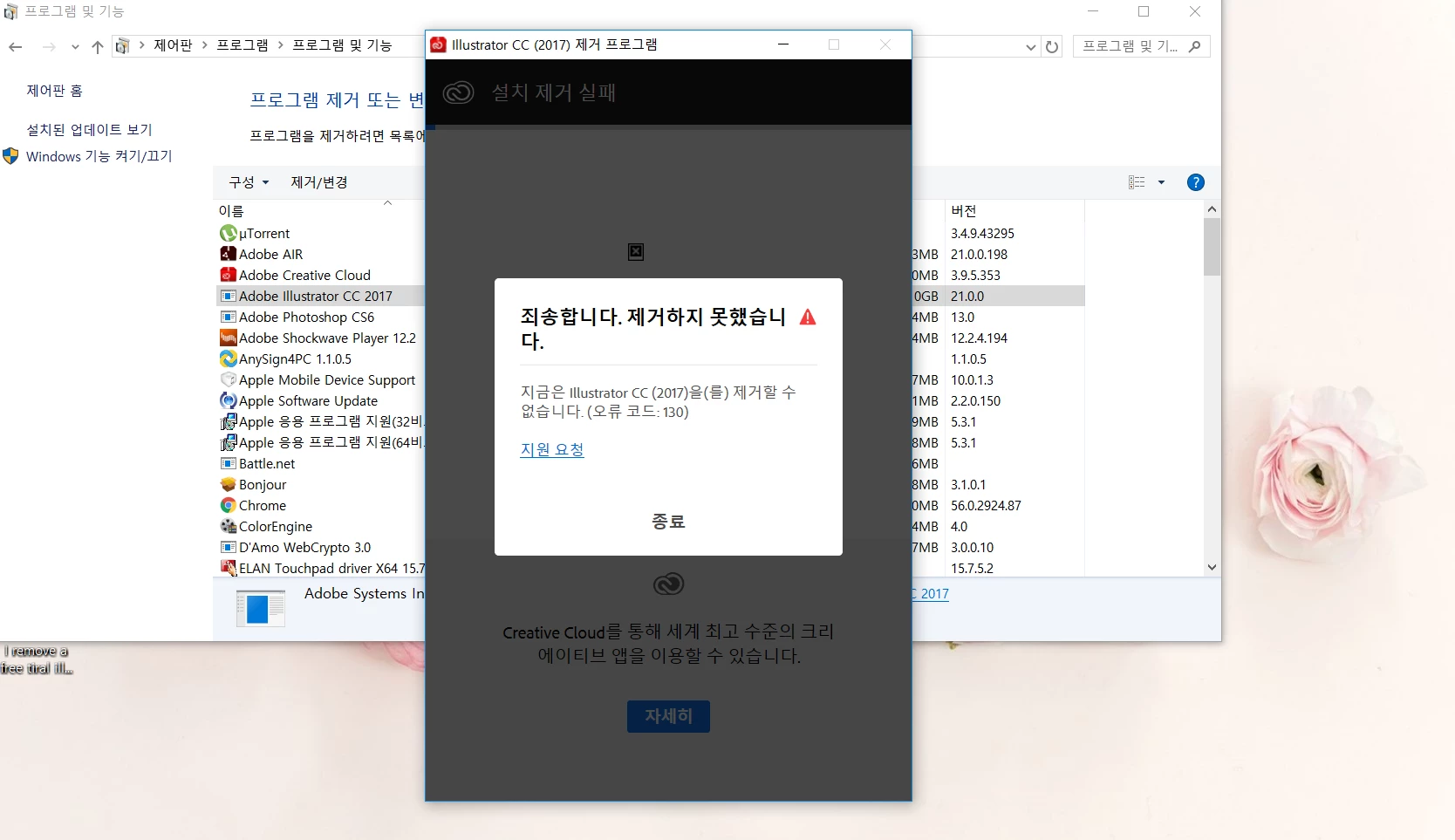
Task: Select ColorEngine in the program list
Action: click(x=276, y=527)
